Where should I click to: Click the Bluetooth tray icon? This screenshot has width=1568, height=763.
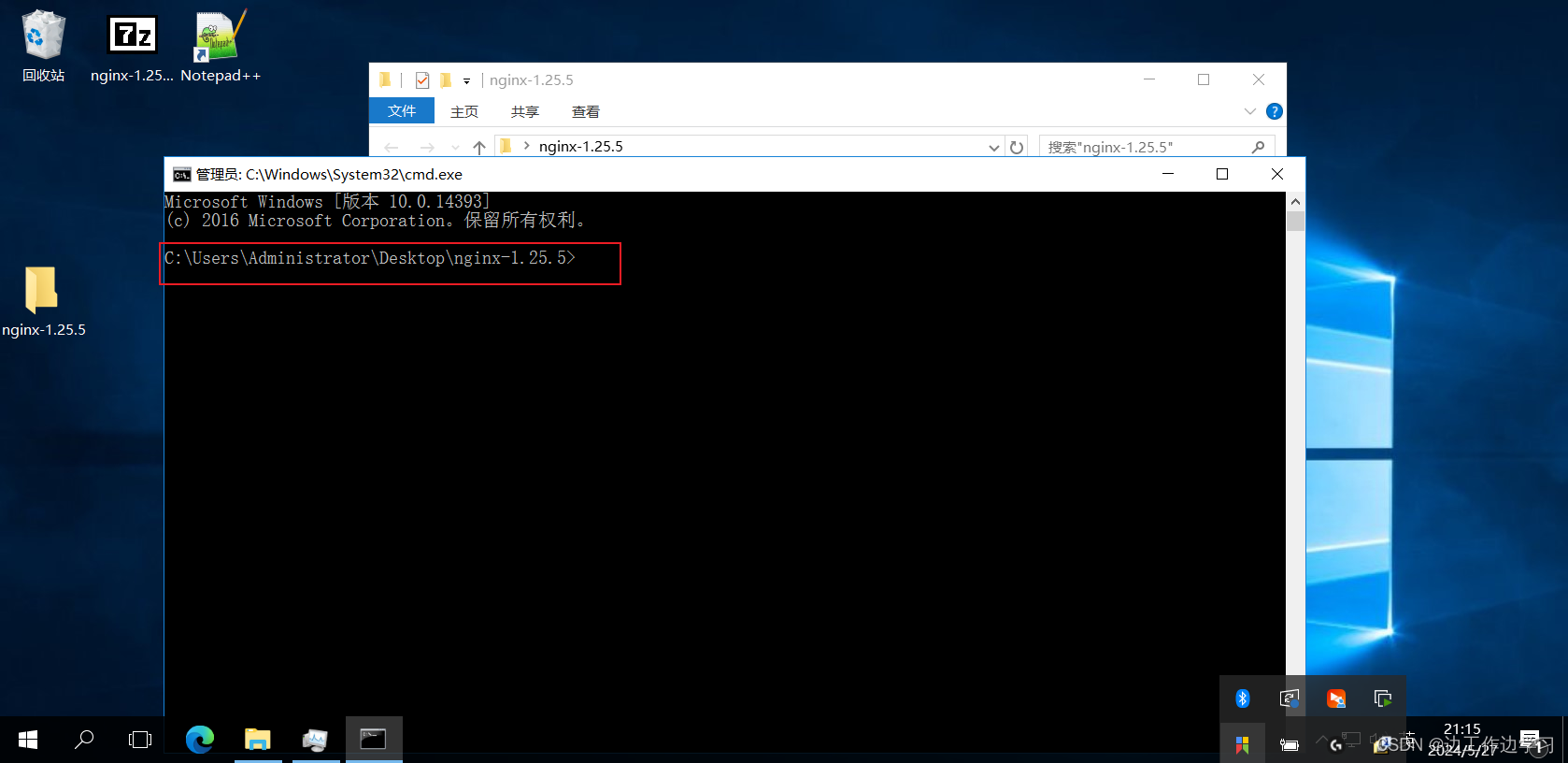coord(1243,698)
